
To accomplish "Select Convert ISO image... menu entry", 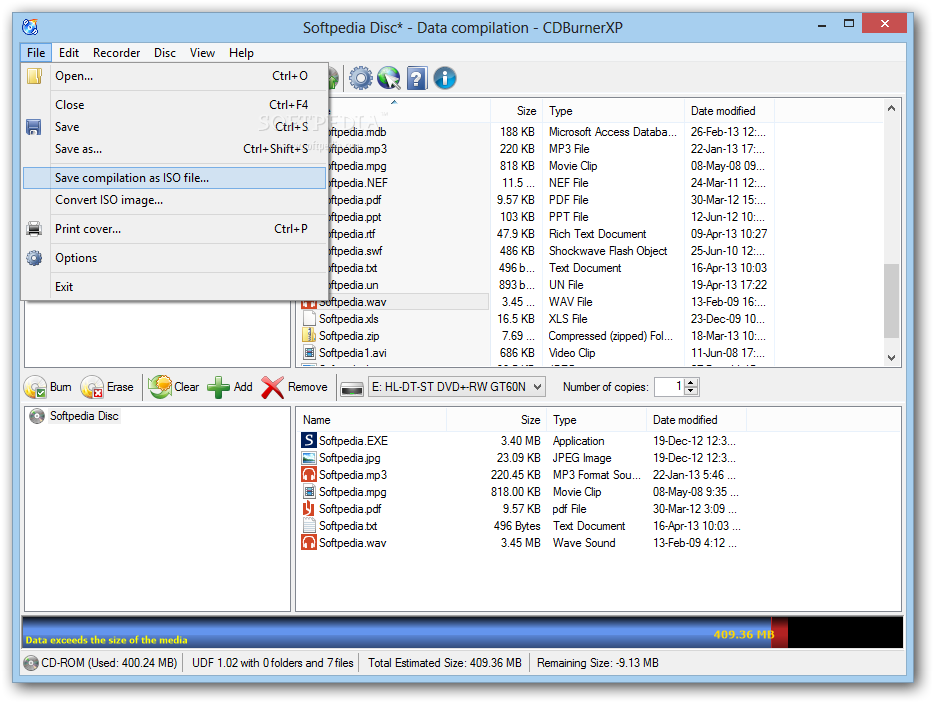I will pos(175,200).
